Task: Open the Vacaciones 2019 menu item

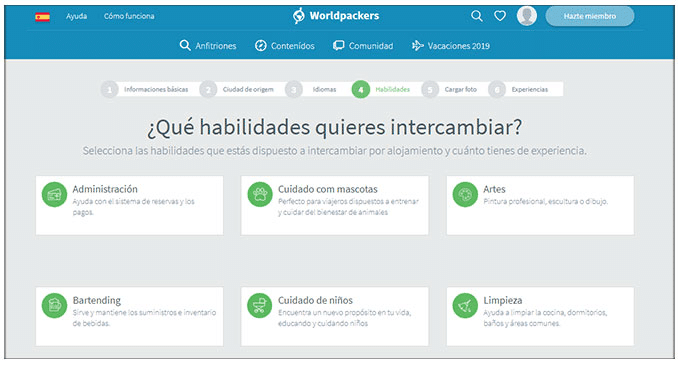Action: click(458, 46)
